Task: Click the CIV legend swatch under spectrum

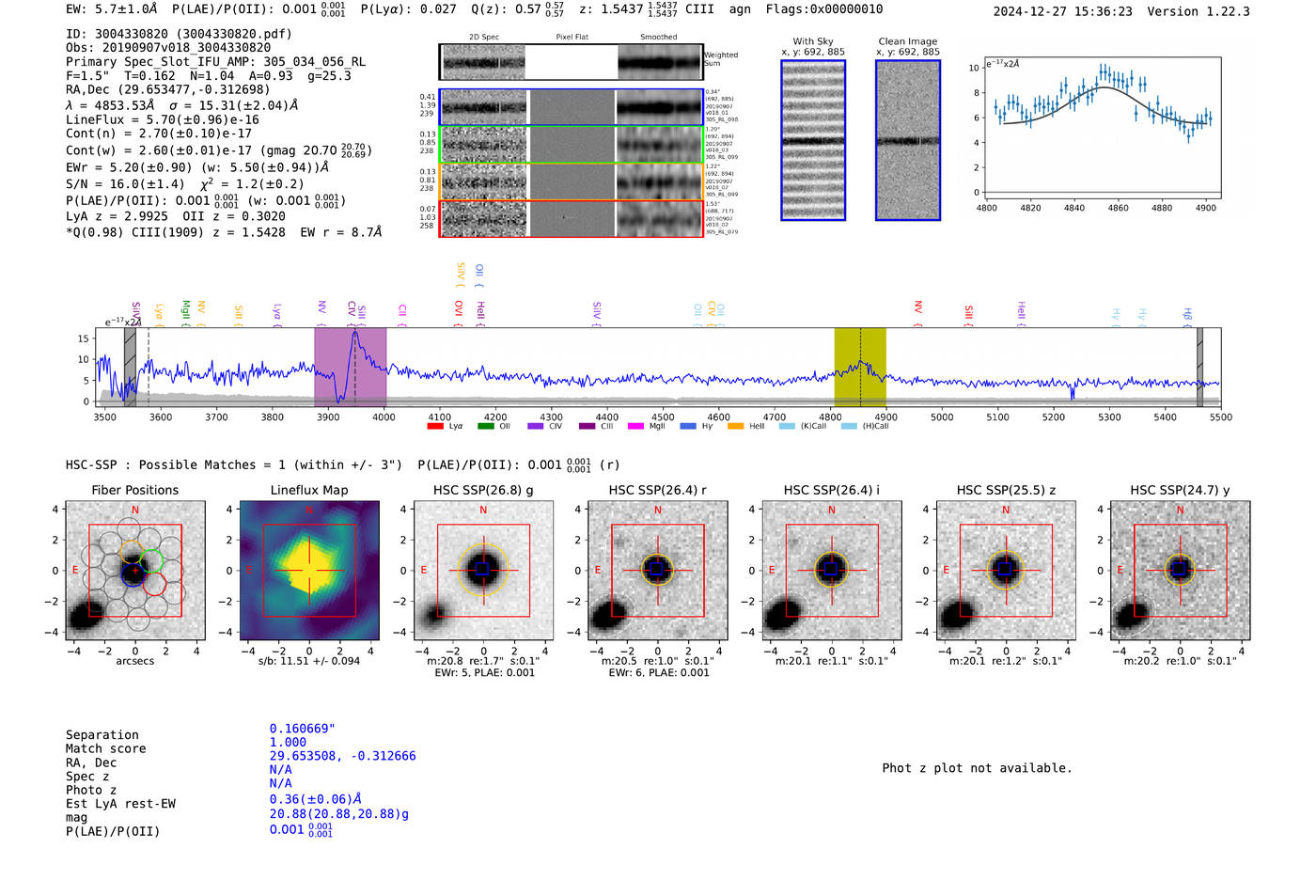Action: pyautogui.click(x=536, y=426)
